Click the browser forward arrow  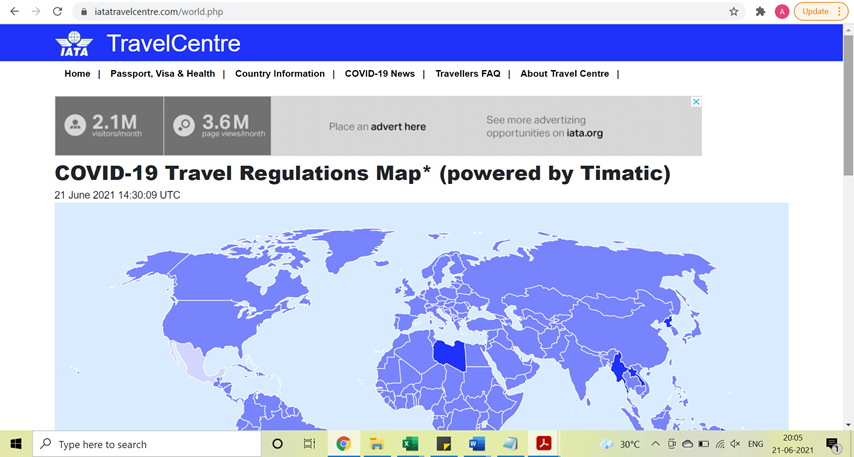(x=36, y=11)
